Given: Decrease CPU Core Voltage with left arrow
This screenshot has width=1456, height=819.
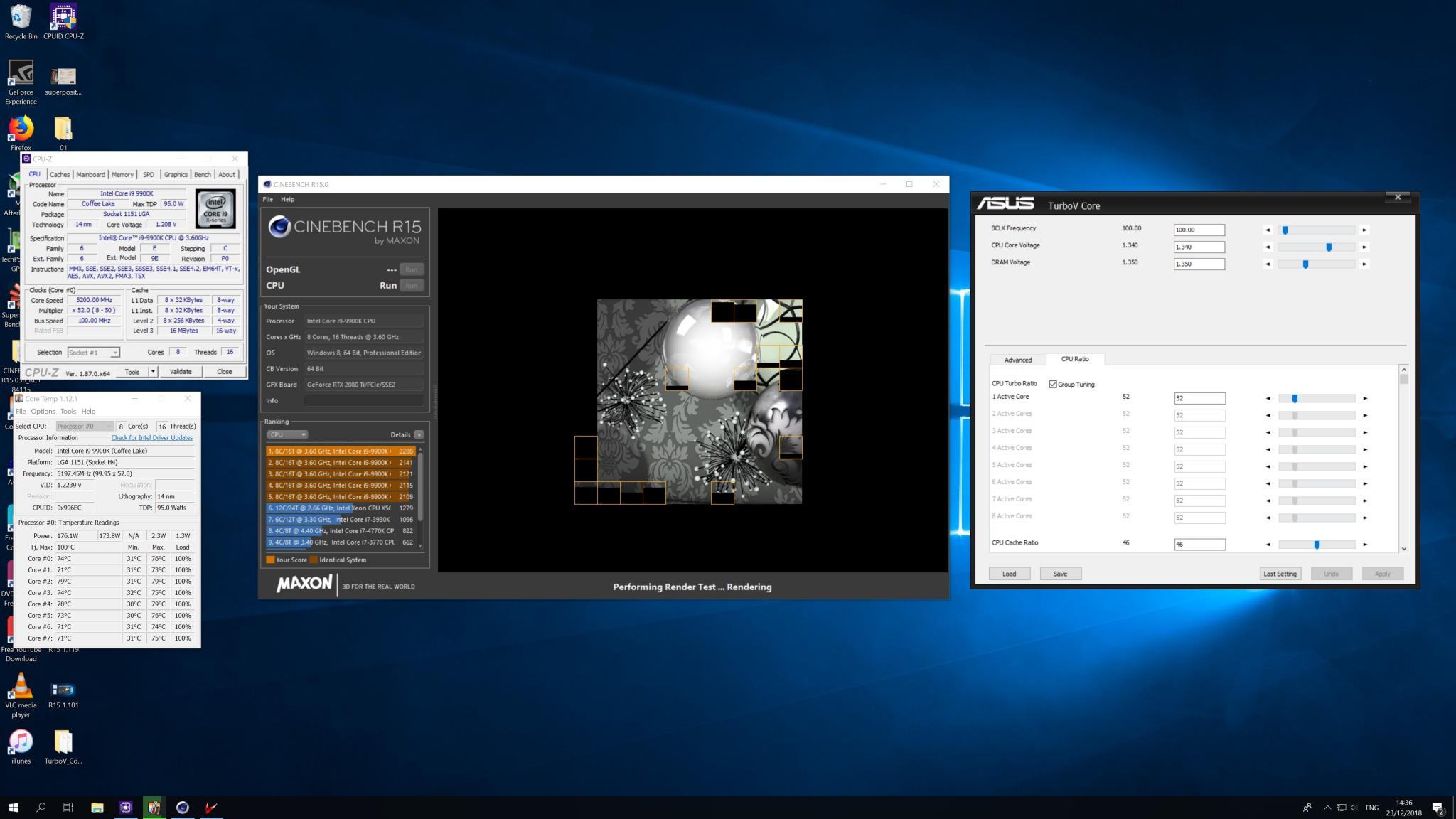Looking at the screenshot, I should point(1267,247).
